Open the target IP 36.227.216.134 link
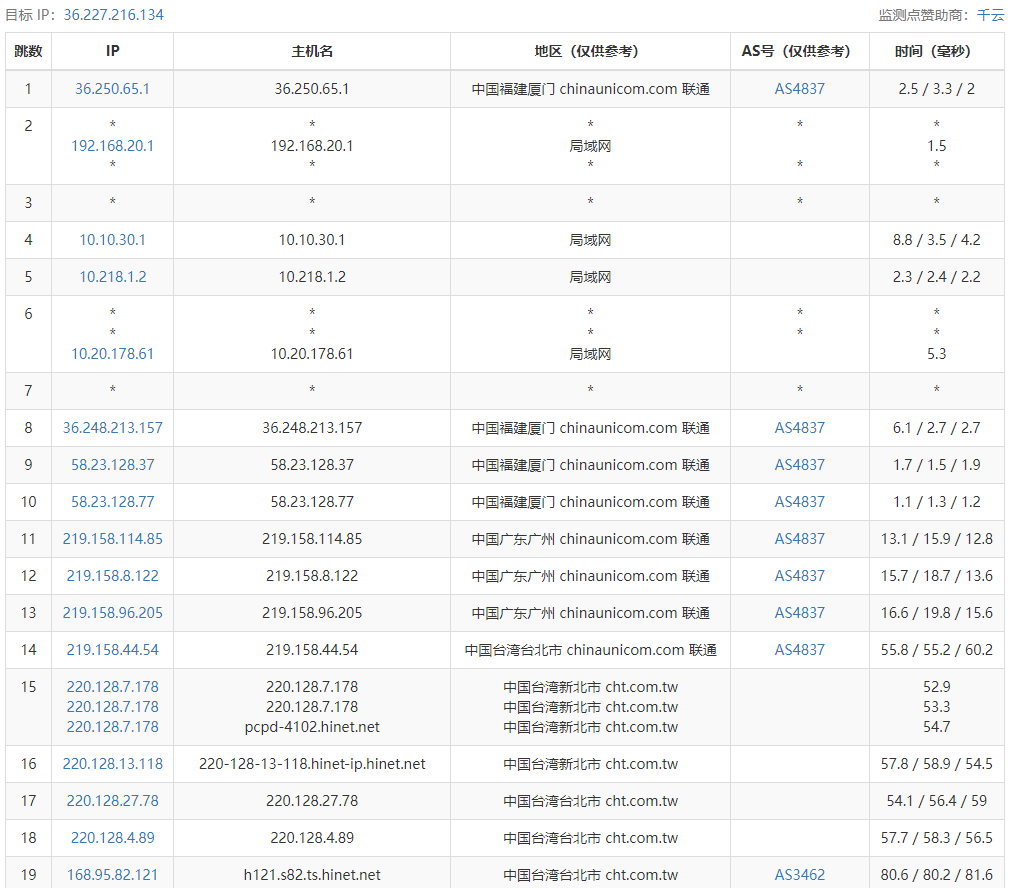This screenshot has height=888, width=1011. click(113, 15)
